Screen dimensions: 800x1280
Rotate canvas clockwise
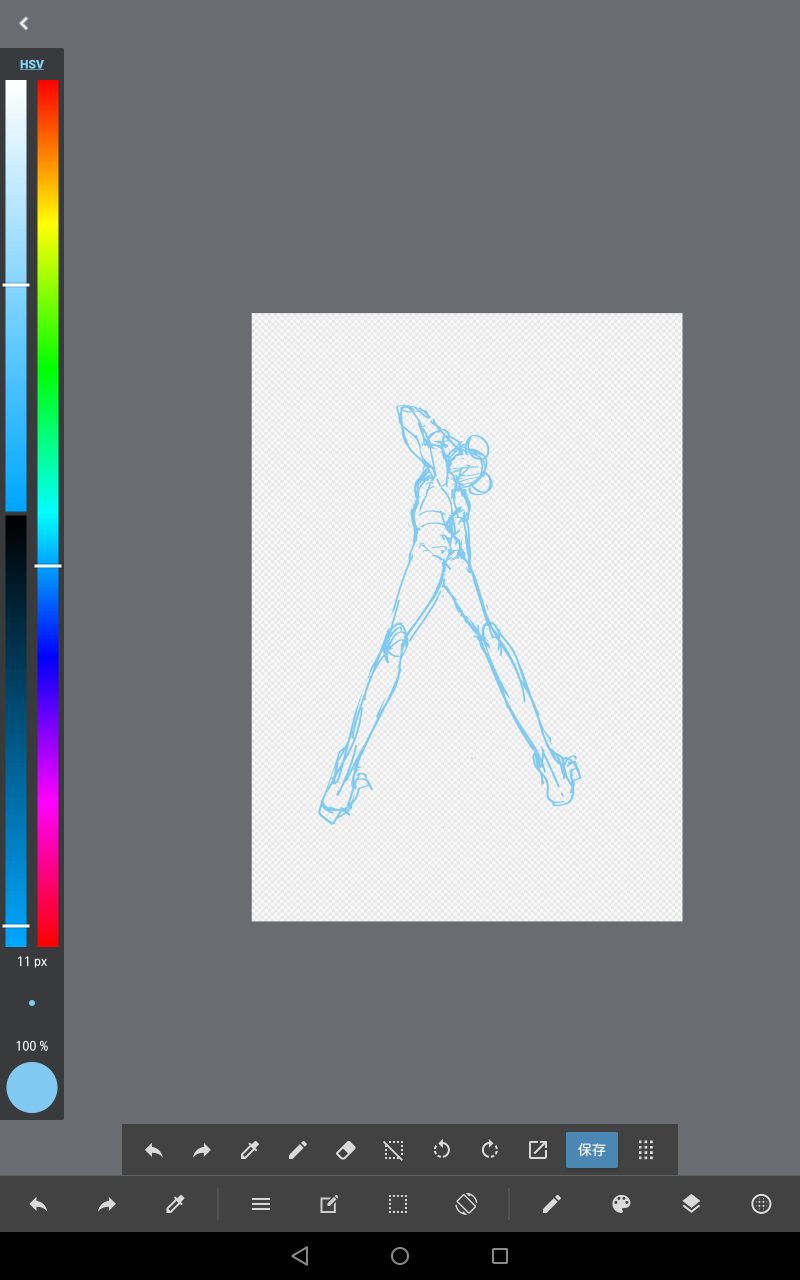(490, 1150)
